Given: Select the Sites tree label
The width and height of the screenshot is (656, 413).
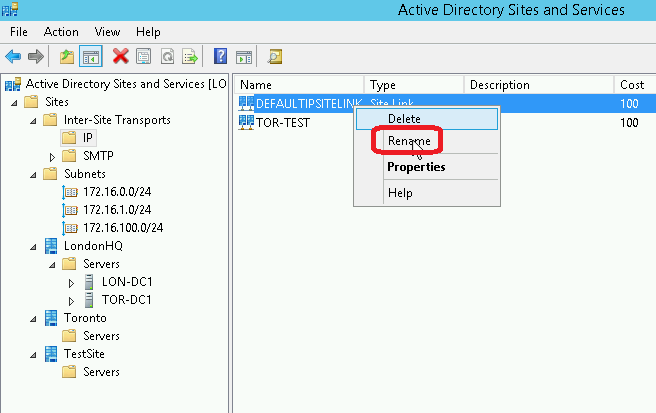Looking at the screenshot, I should coord(57,102).
